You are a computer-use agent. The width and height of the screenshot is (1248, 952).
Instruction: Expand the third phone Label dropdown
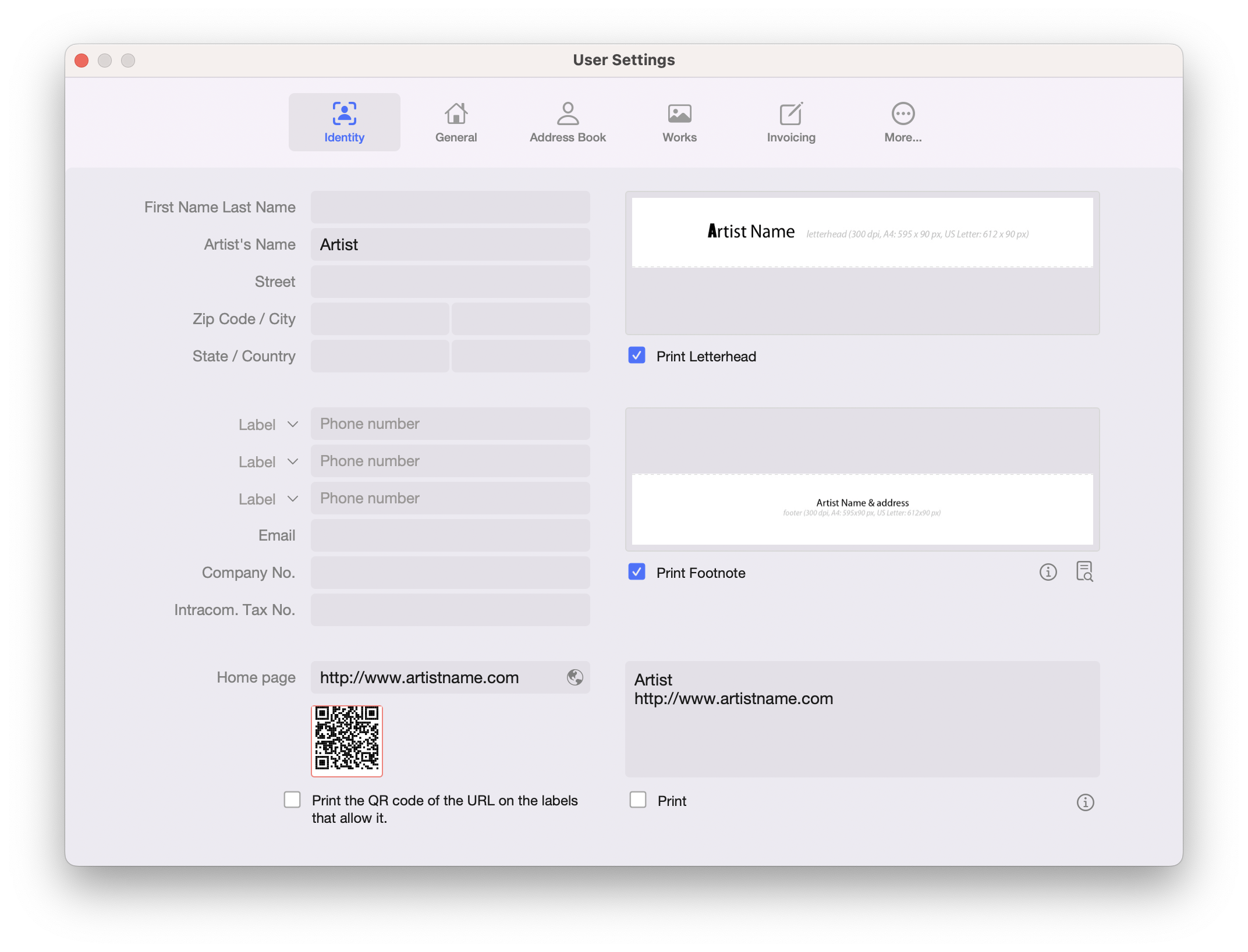[x=268, y=498]
